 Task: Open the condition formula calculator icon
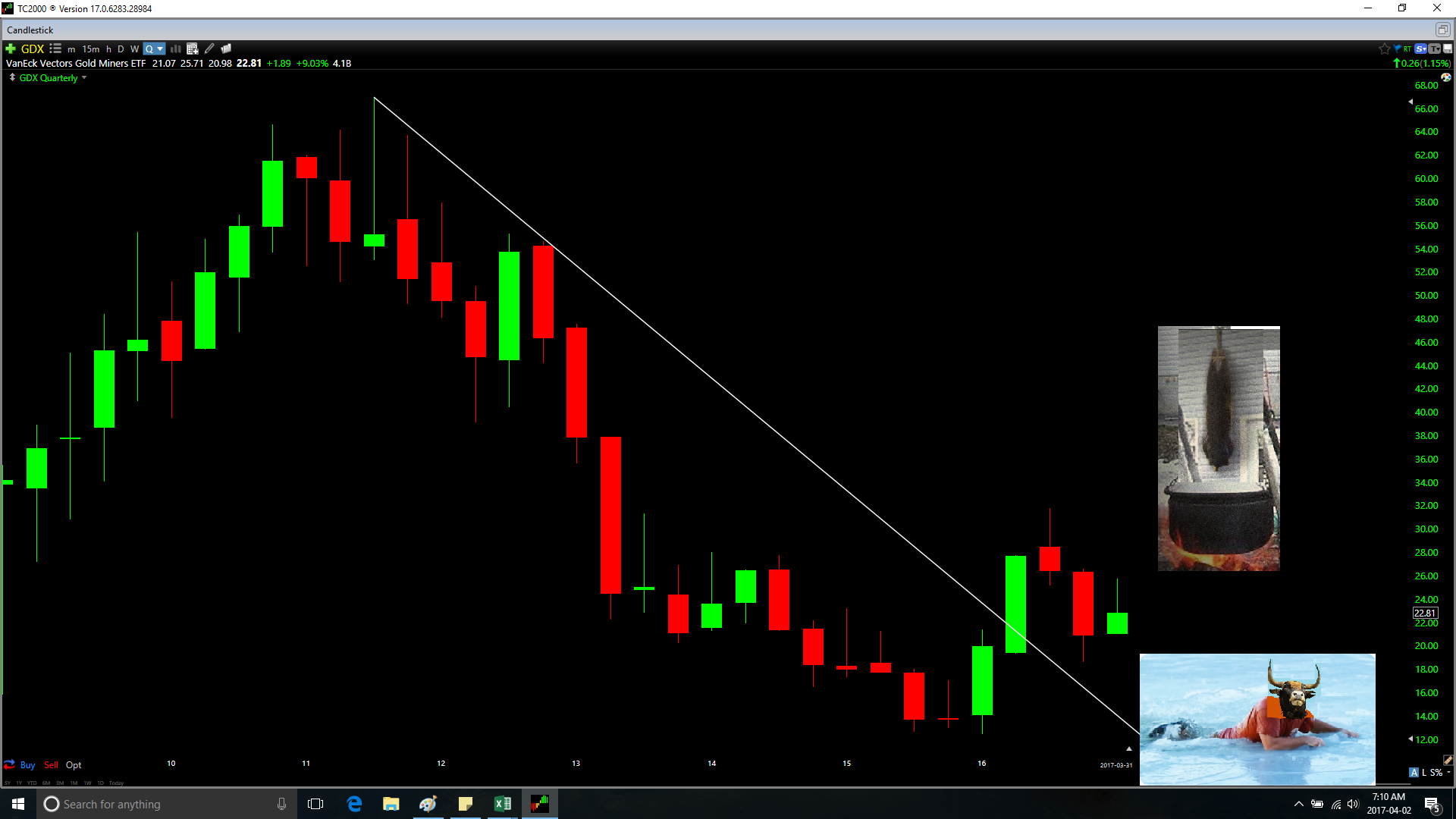(192, 49)
